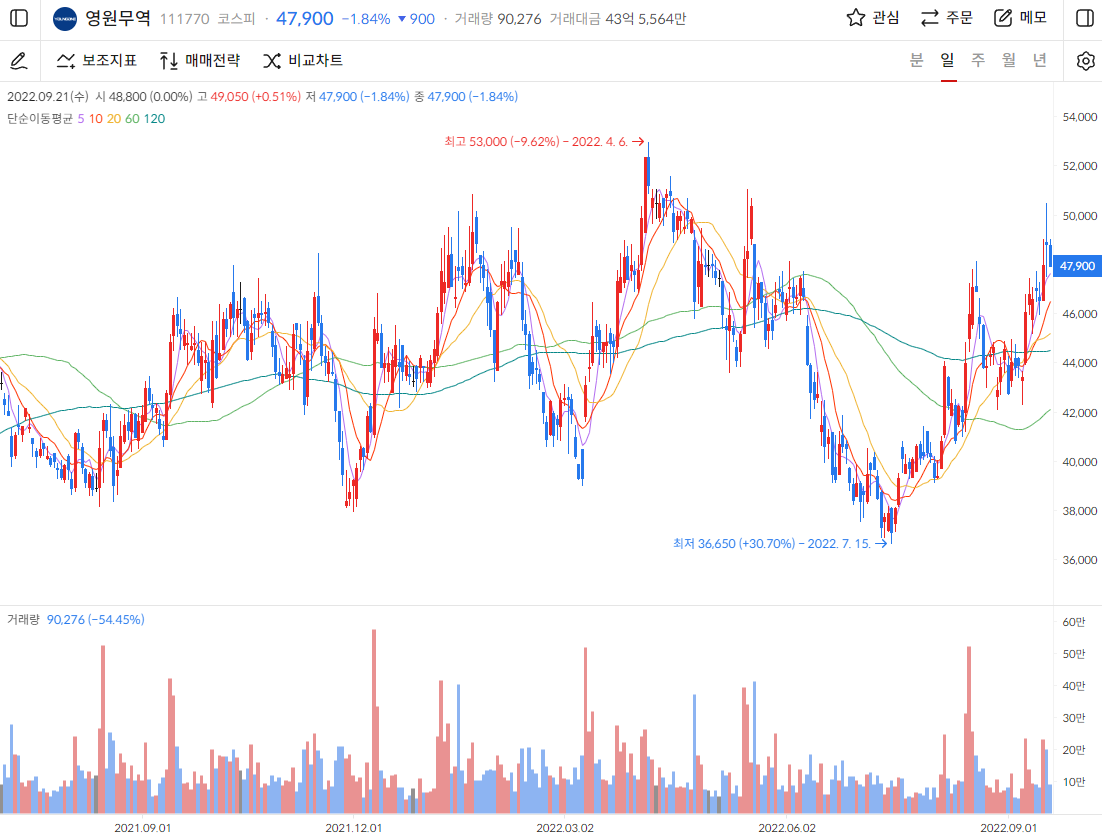Toggle the right sidebar panel icon

point(1084,18)
